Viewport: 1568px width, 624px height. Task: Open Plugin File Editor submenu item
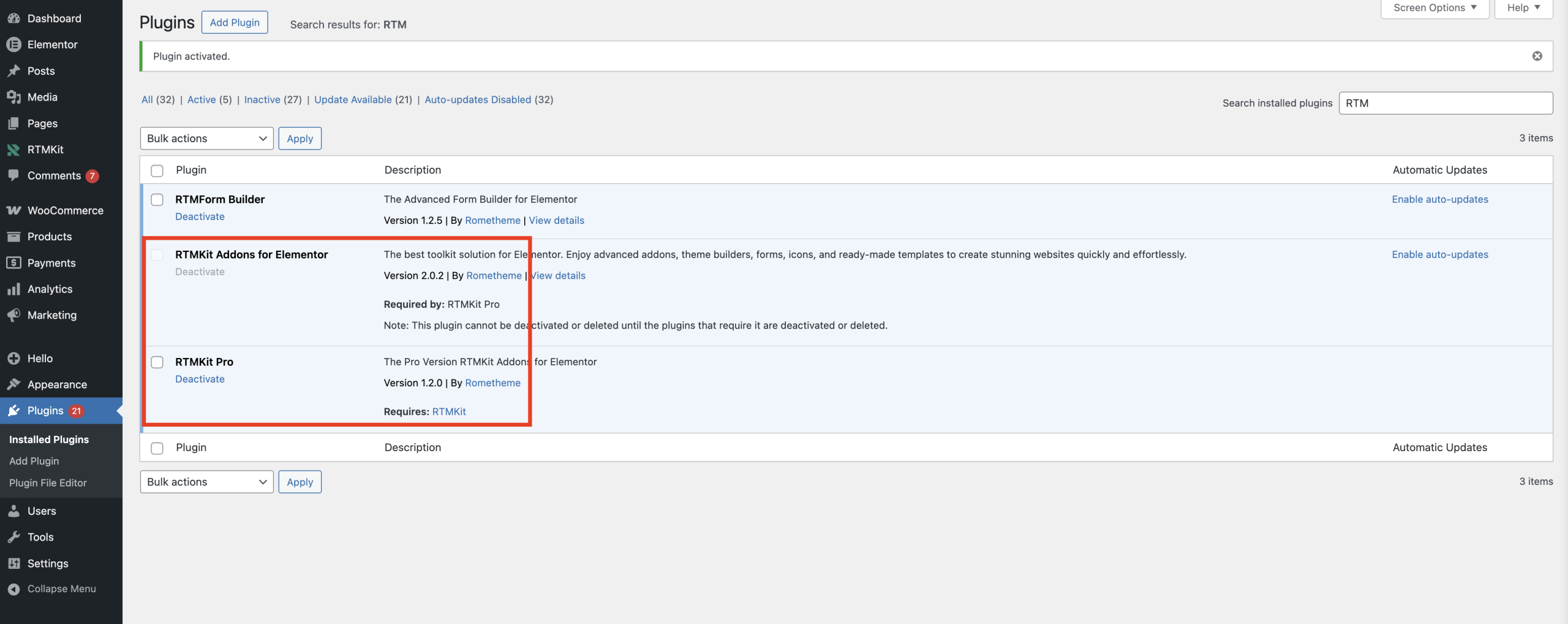(48, 483)
